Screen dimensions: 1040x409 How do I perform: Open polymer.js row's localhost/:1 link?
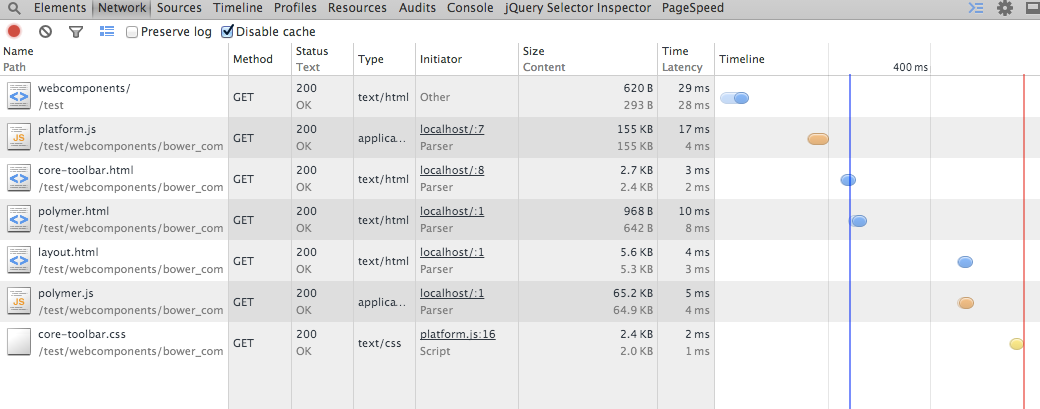[452, 294]
